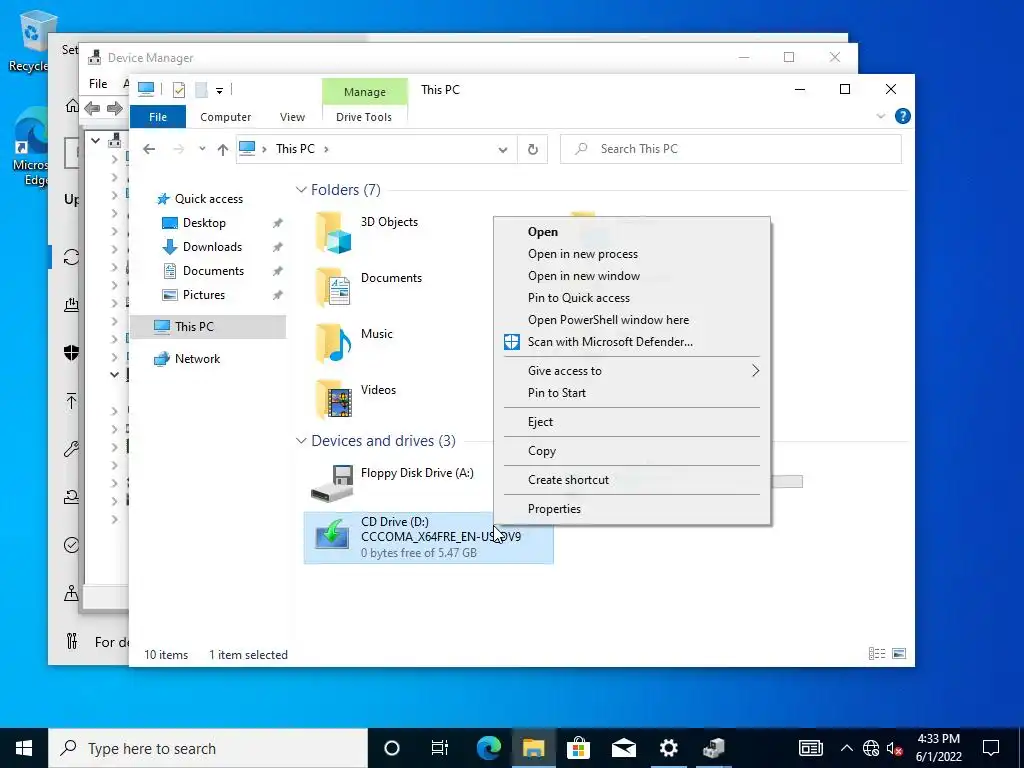Image resolution: width=1024 pixels, height=768 pixels.
Task: Open Downloads in the navigation pane
Action: pyautogui.click(x=212, y=247)
